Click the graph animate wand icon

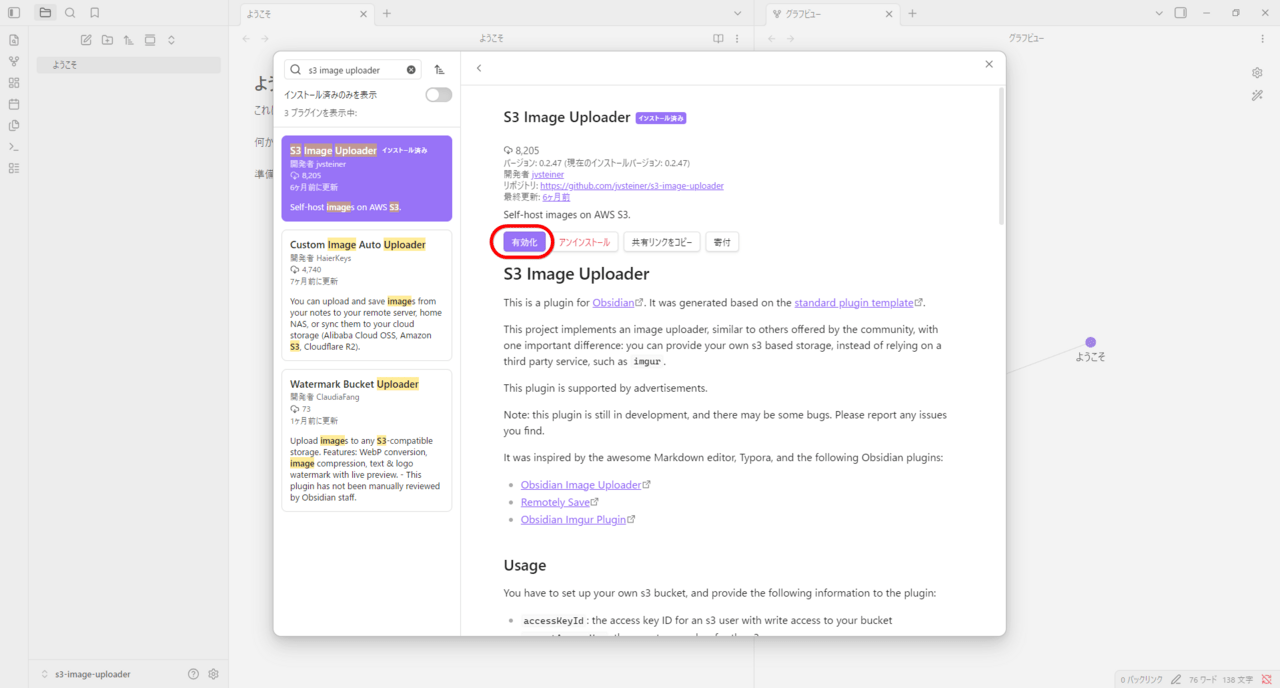coord(1258,95)
